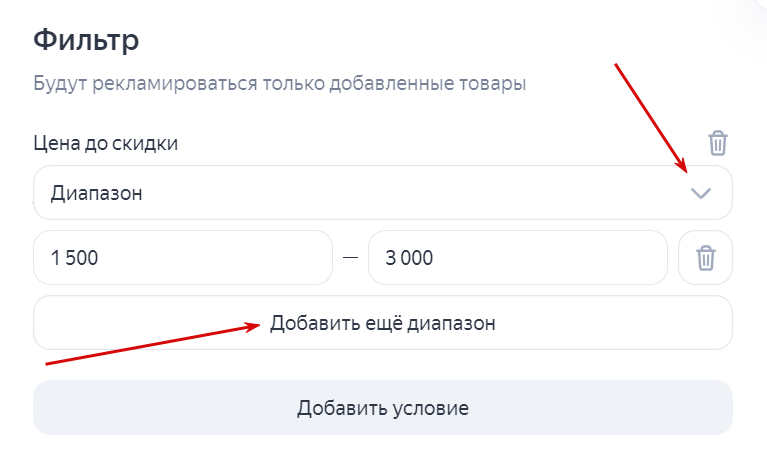Click 'Добавить ещё диапазон' button

(383, 323)
